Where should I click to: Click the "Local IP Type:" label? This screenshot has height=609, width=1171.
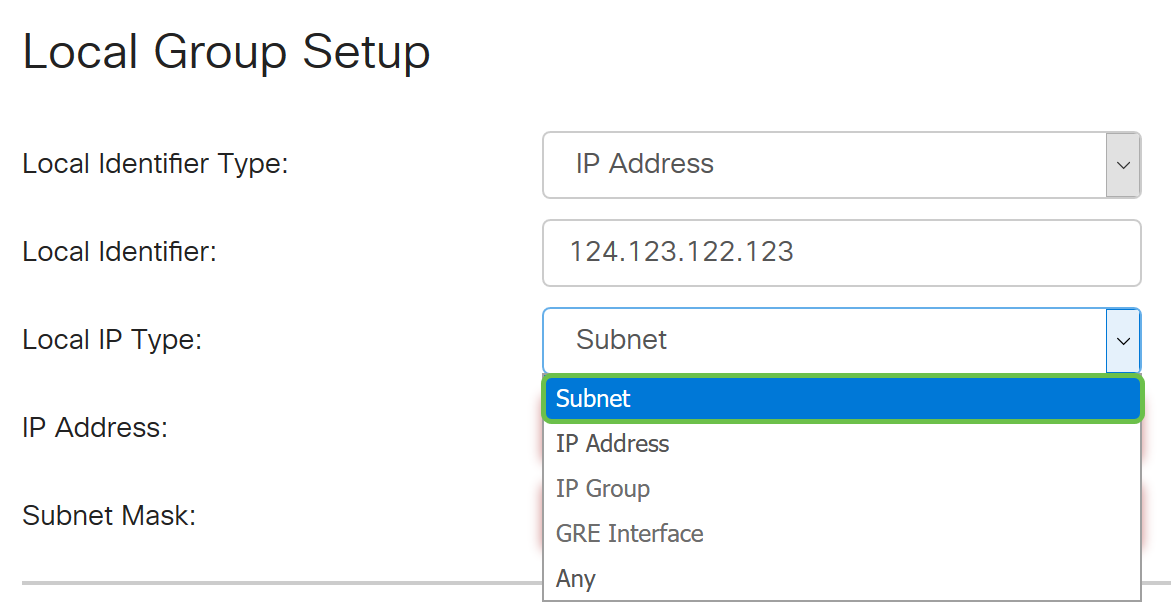coord(112,340)
